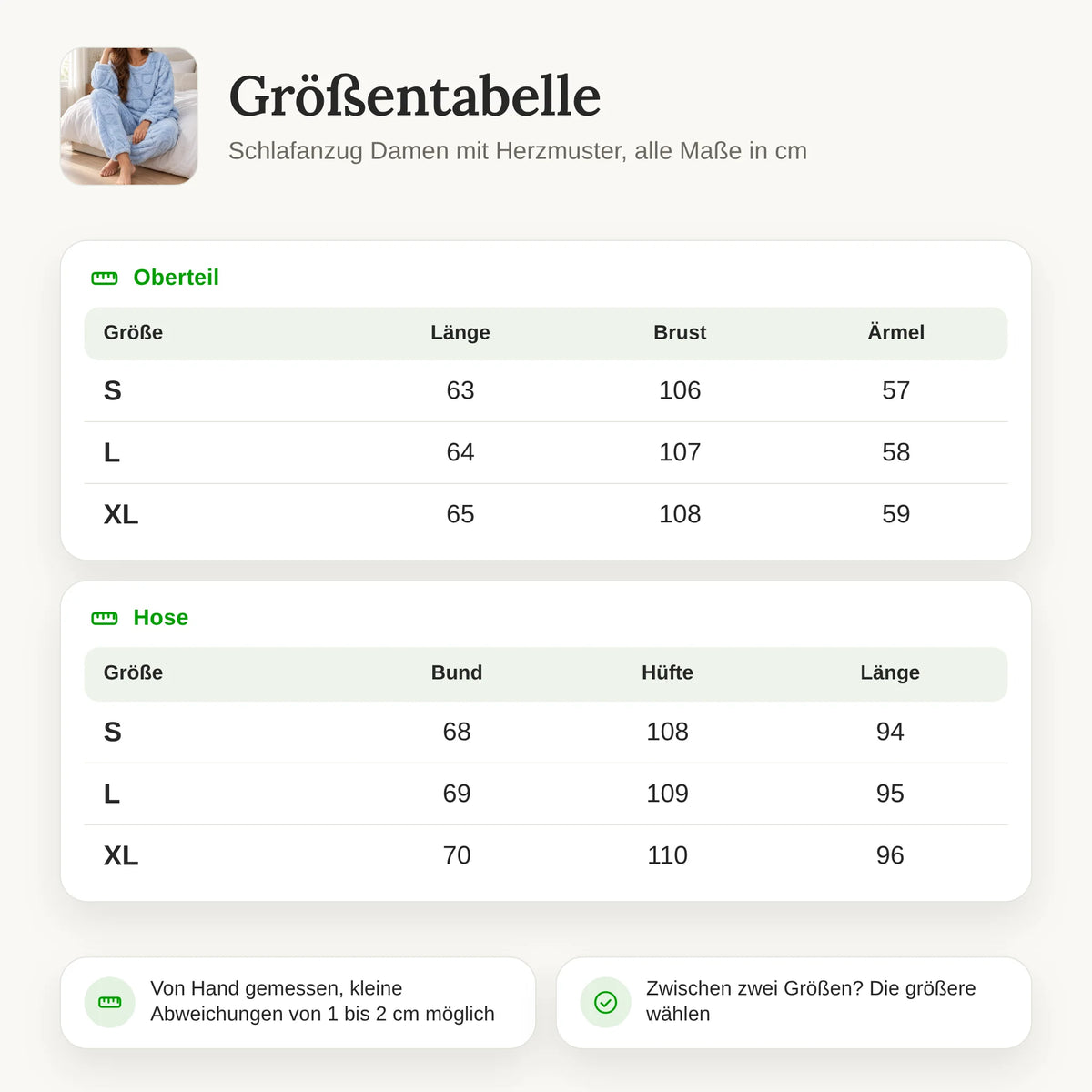Click the checkmark circle icon in size tip
Image resolution: width=1092 pixels, height=1092 pixels.
(x=605, y=1002)
